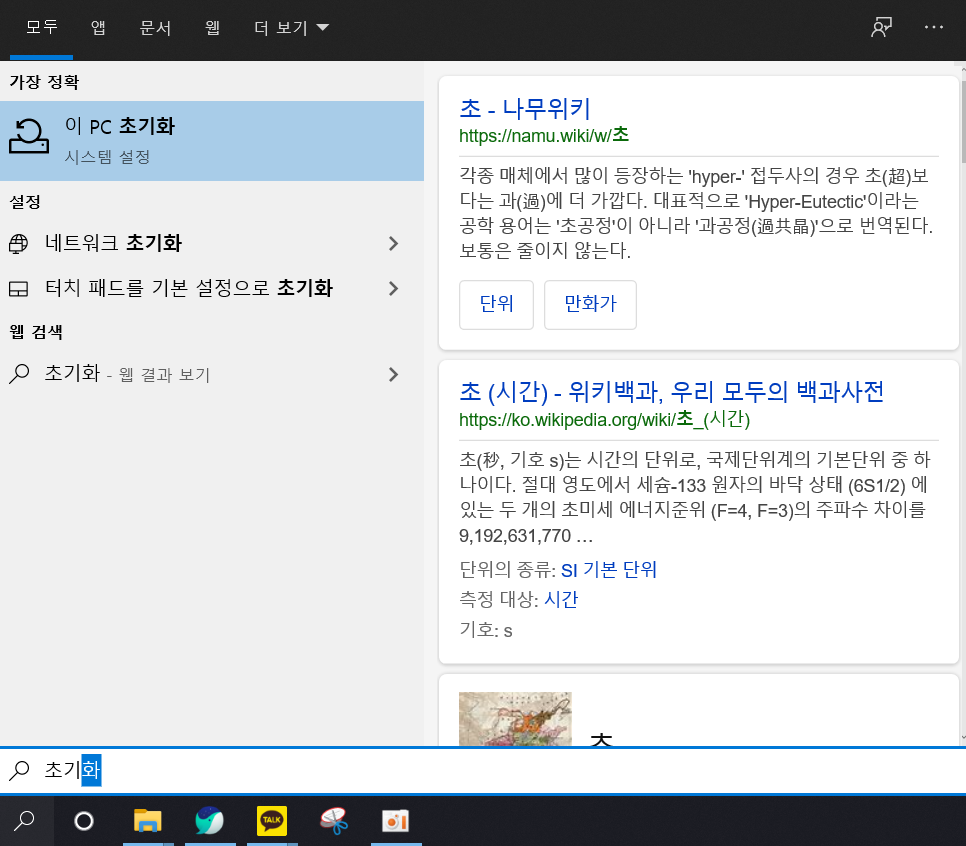Open the 시간 measurement link
The image size is (966, 846).
pos(561,599)
